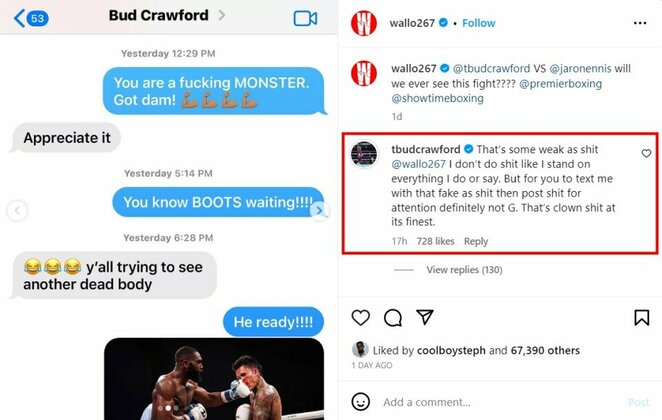Like tbudcrawford's comment with small heart
The image size is (662, 420).
pyautogui.click(x=646, y=153)
